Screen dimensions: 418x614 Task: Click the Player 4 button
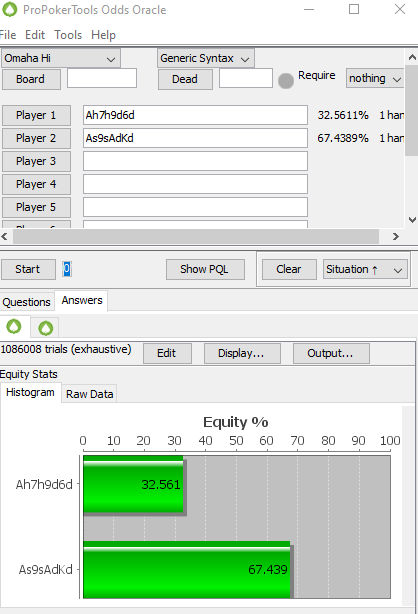[x=36, y=184]
